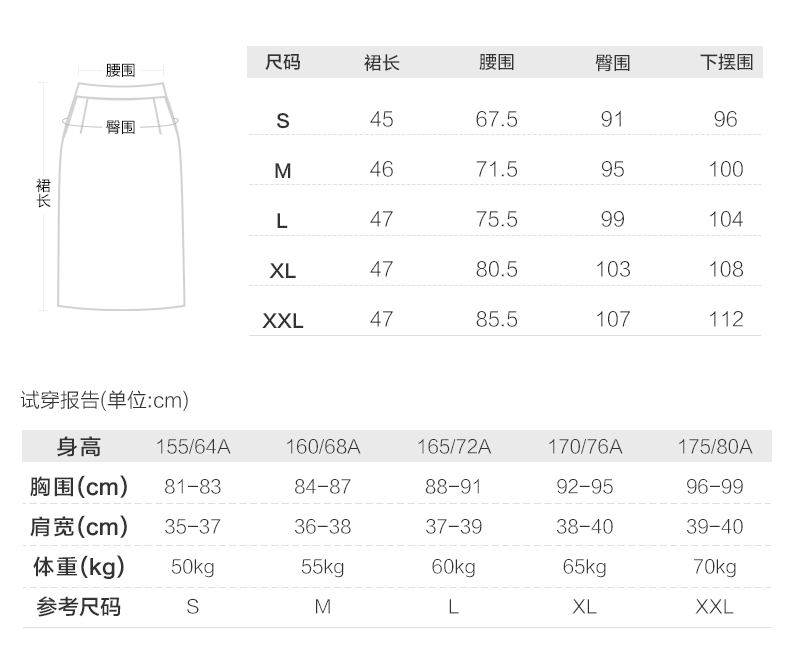Select the hem value 112

[725, 320]
